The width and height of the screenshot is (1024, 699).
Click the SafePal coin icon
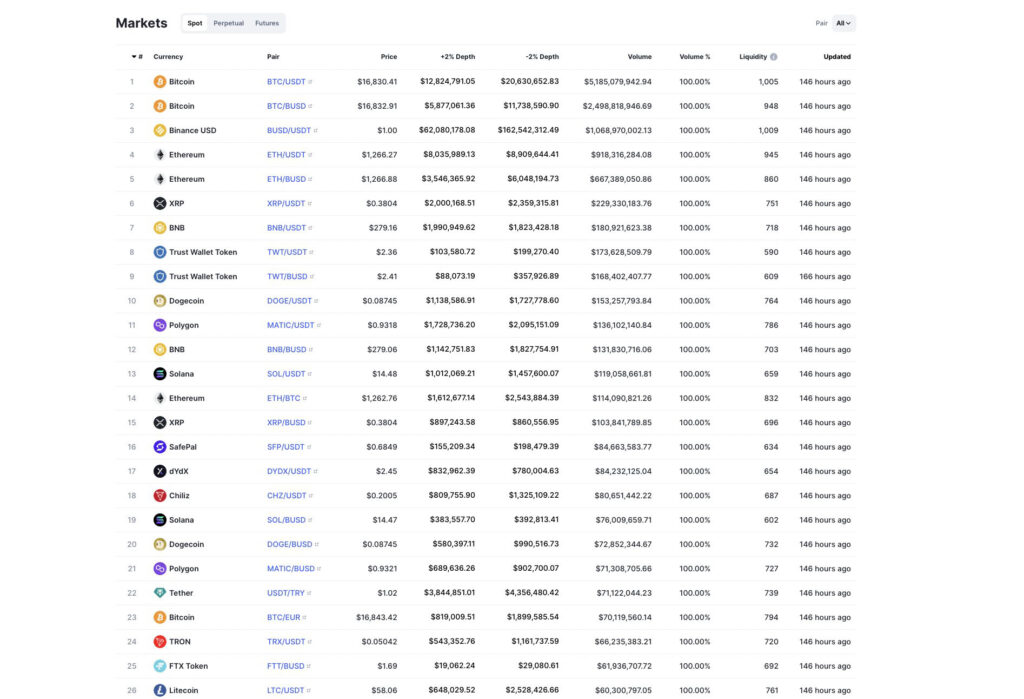(x=159, y=447)
